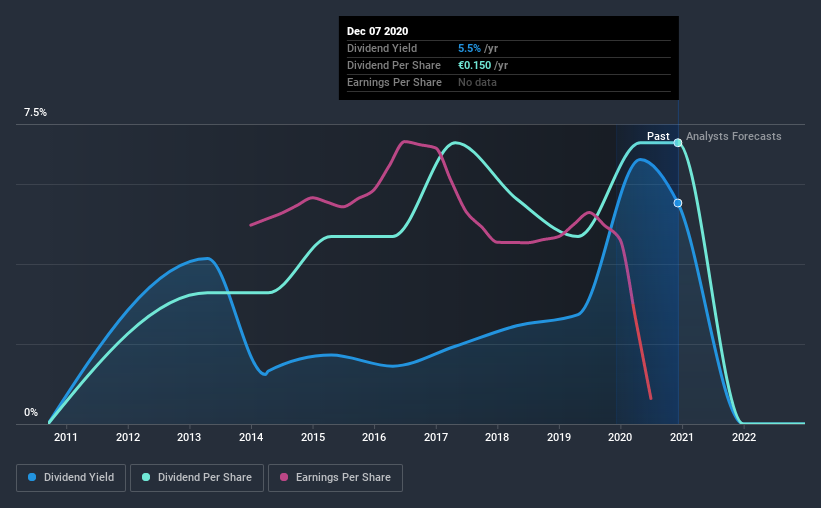Viewport: 821px width, 508px height.
Task: Toggle the Earnings Per Share legend button
Action: [x=335, y=478]
